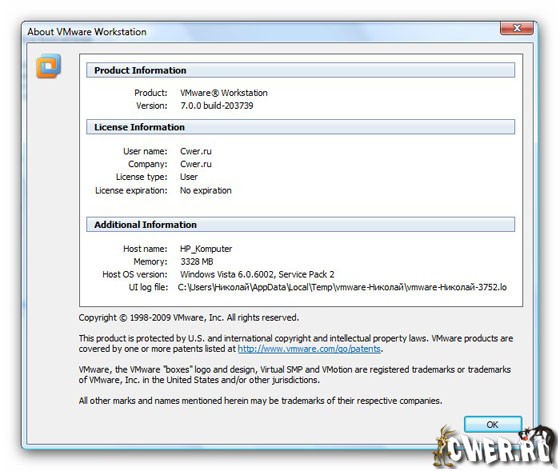The image size is (560, 471).
Task: Click the version text 7.0.0 build-203739
Action: pos(217,106)
